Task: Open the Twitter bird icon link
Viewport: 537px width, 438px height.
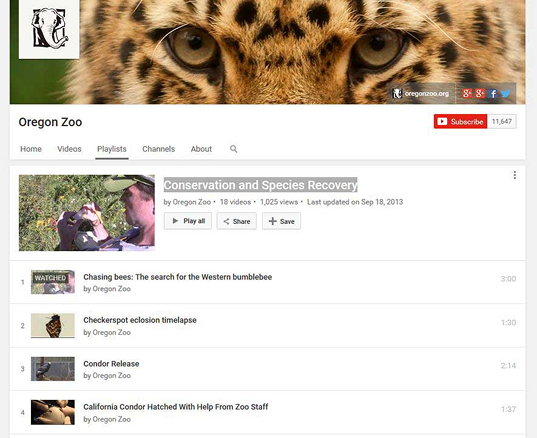Action: coord(505,93)
